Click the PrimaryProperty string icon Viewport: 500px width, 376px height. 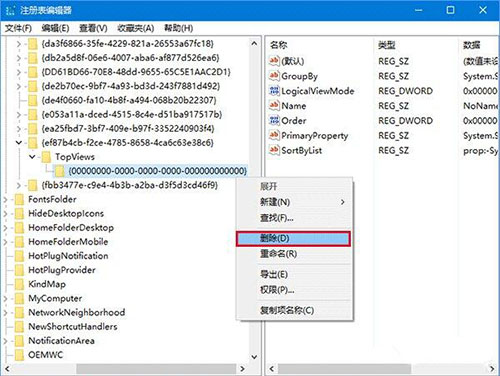tap(274, 135)
